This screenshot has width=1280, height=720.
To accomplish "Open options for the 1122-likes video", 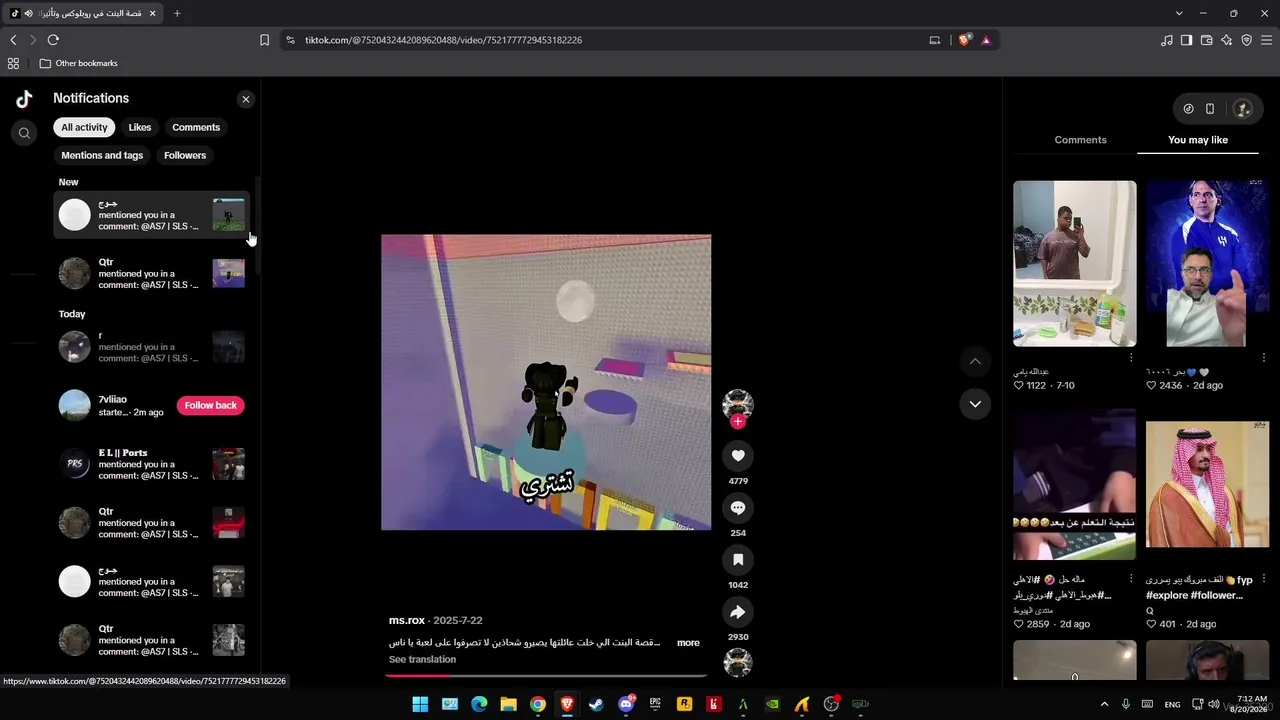I will tap(1131, 357).
